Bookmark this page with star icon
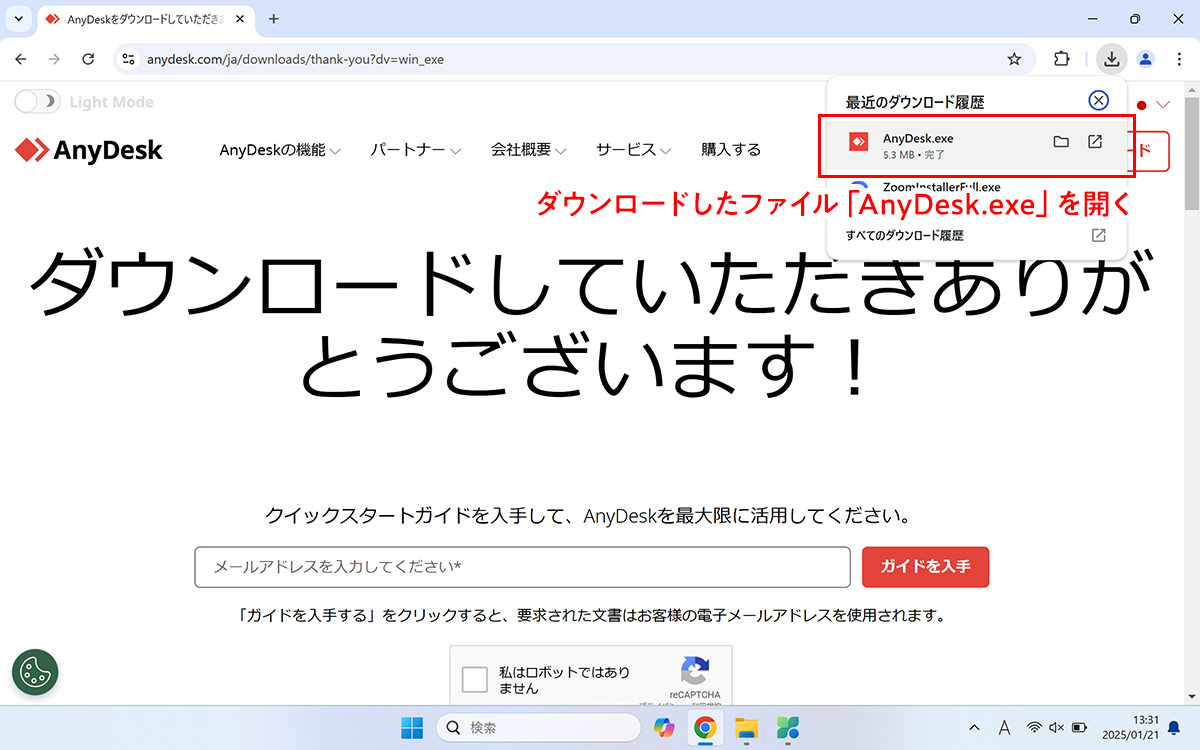1200x750 pixels. [x=1014, y=59]
